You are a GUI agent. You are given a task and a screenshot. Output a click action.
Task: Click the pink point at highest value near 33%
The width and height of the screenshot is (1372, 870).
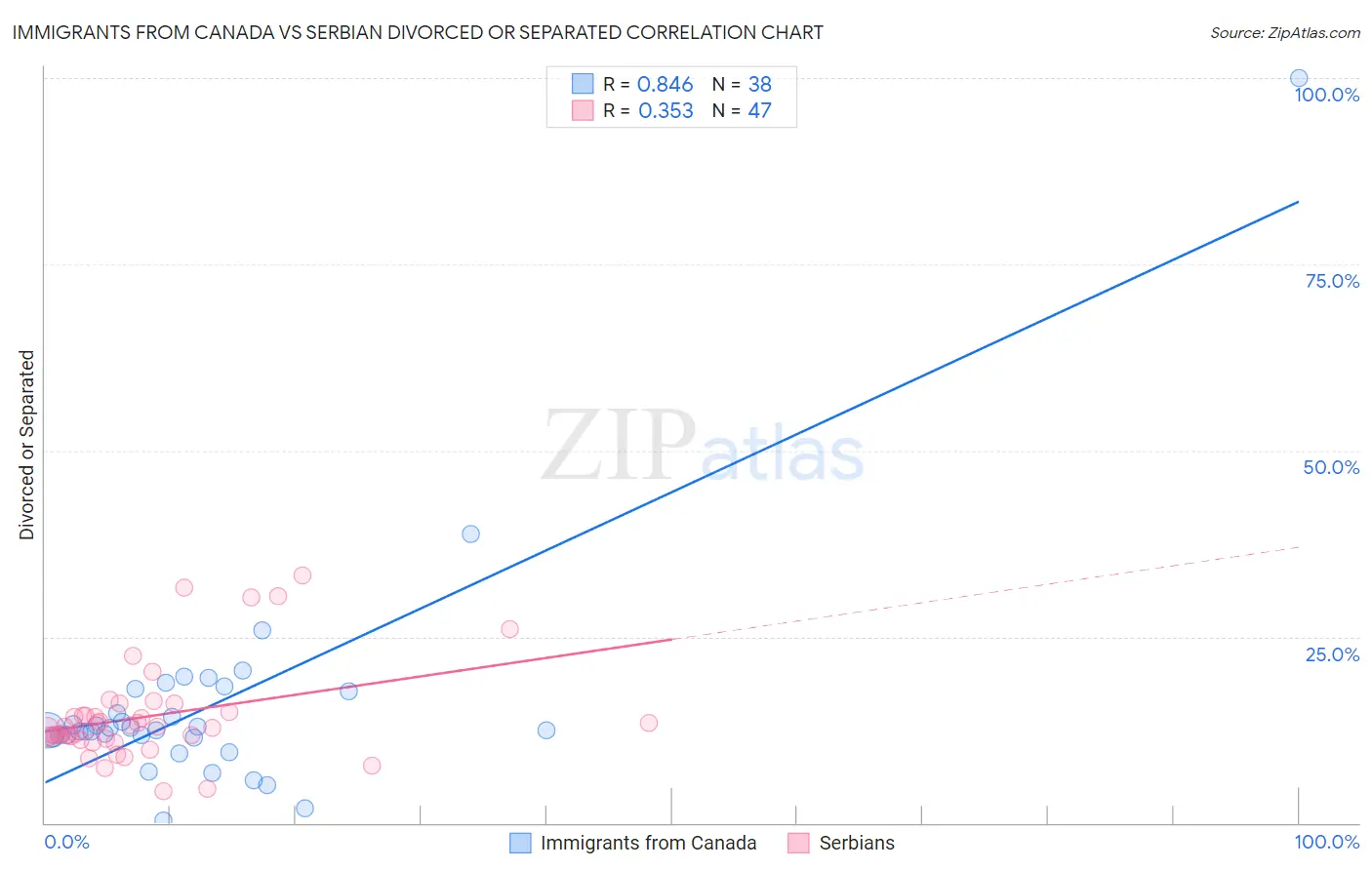[x=303, y=575]
